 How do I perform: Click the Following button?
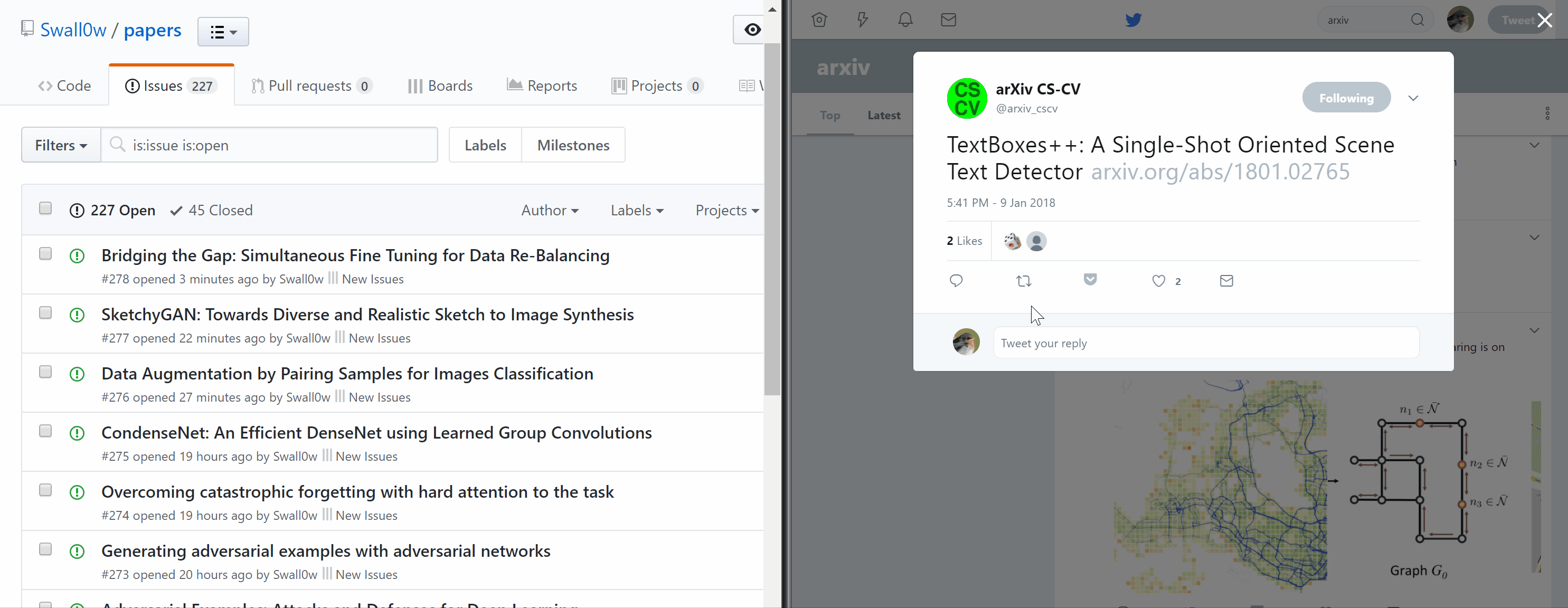click(1346, 98)
